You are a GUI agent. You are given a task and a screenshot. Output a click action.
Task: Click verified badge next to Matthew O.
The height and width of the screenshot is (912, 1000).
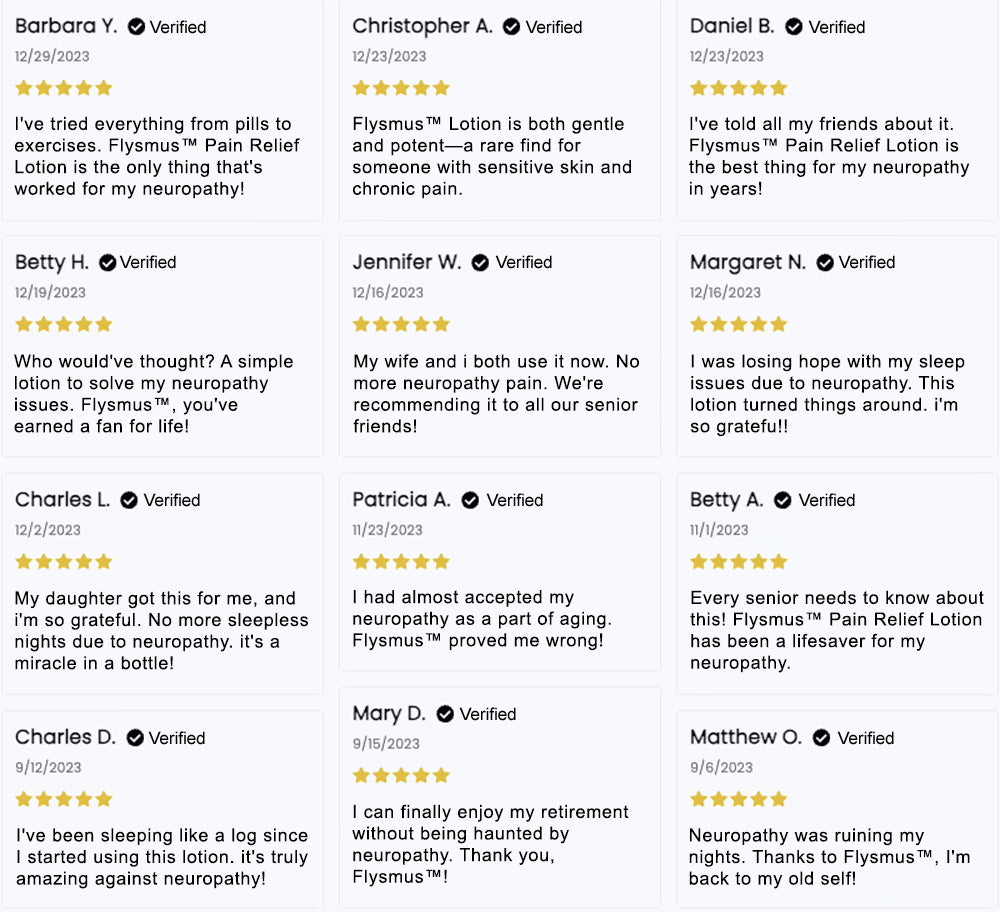click(x=821, y=738)
